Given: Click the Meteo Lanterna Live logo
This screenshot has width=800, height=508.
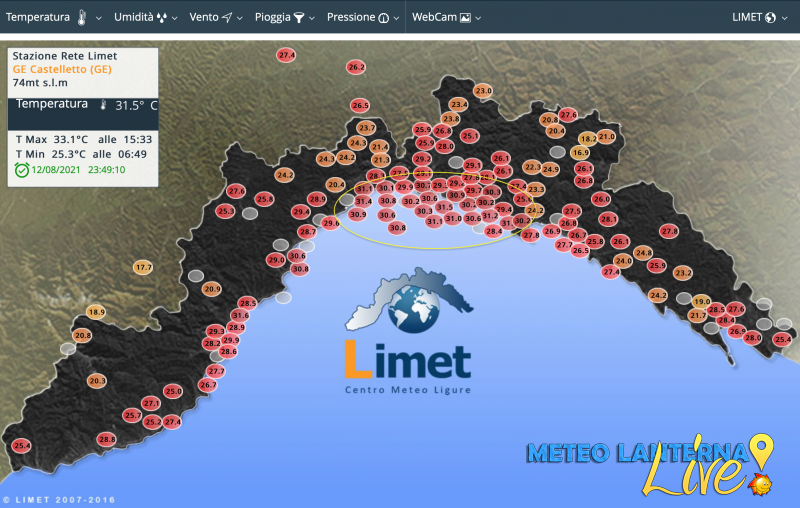Looking at the screenshot, I should 650,465.
